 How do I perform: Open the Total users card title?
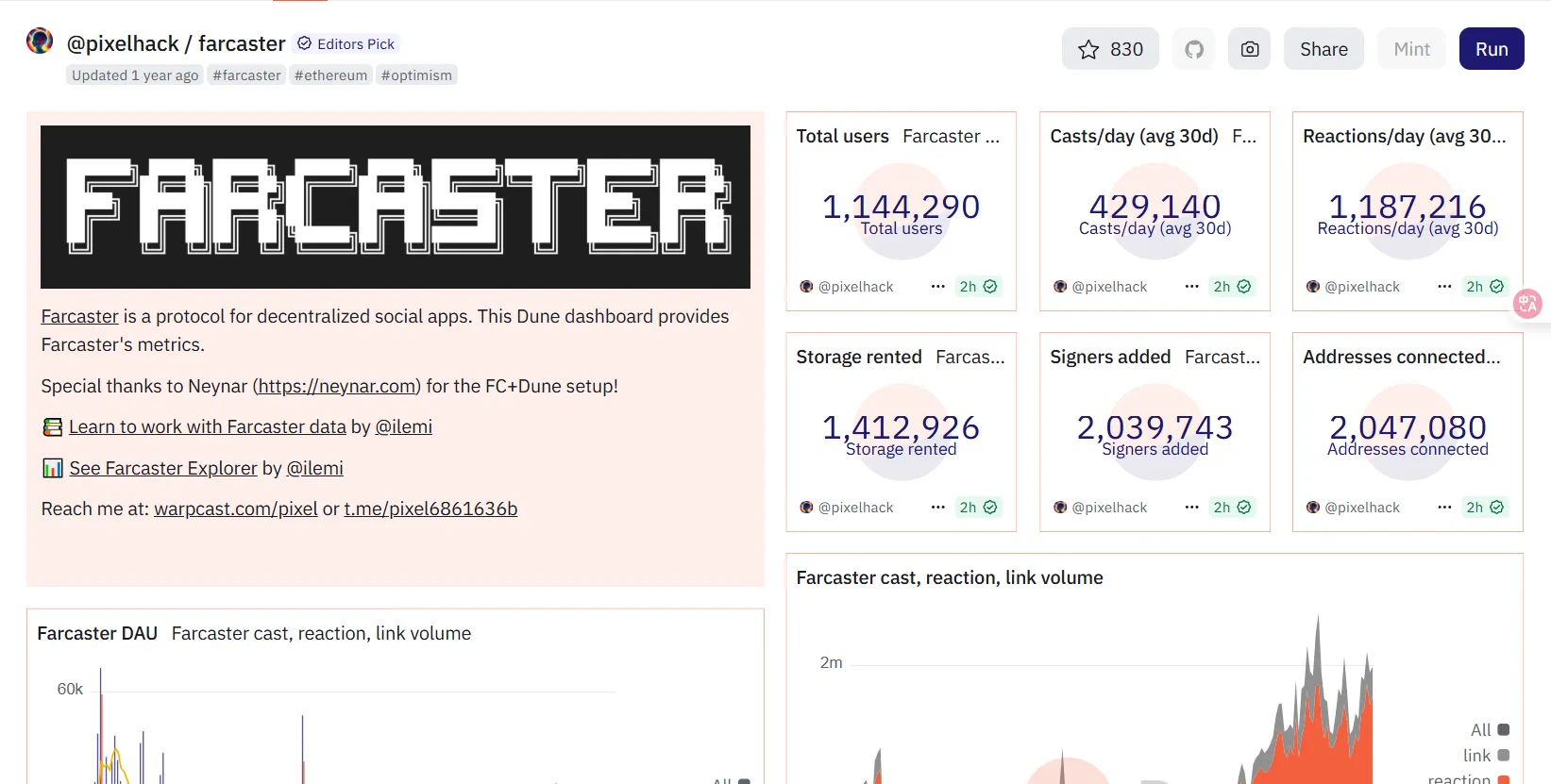842,136
